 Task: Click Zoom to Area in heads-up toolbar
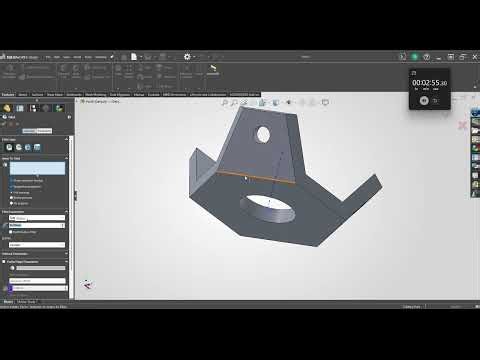(234, 102)
